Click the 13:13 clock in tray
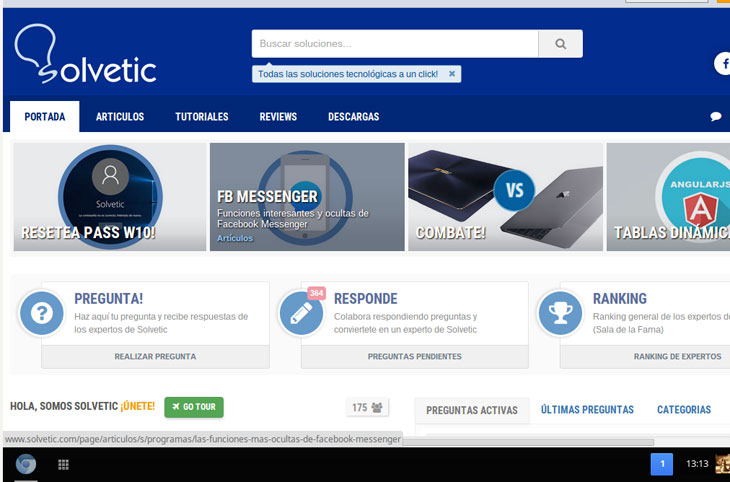Image resolution: width=730 pixels, height=482 pixels. pos(697,464)
